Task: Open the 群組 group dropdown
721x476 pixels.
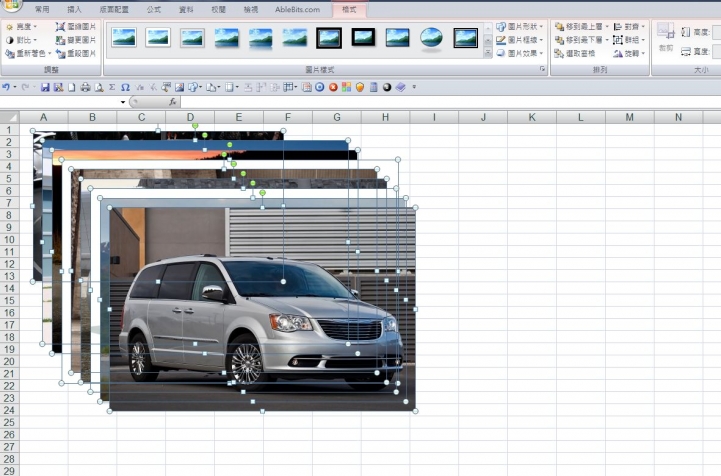Action: coord(629,40)
